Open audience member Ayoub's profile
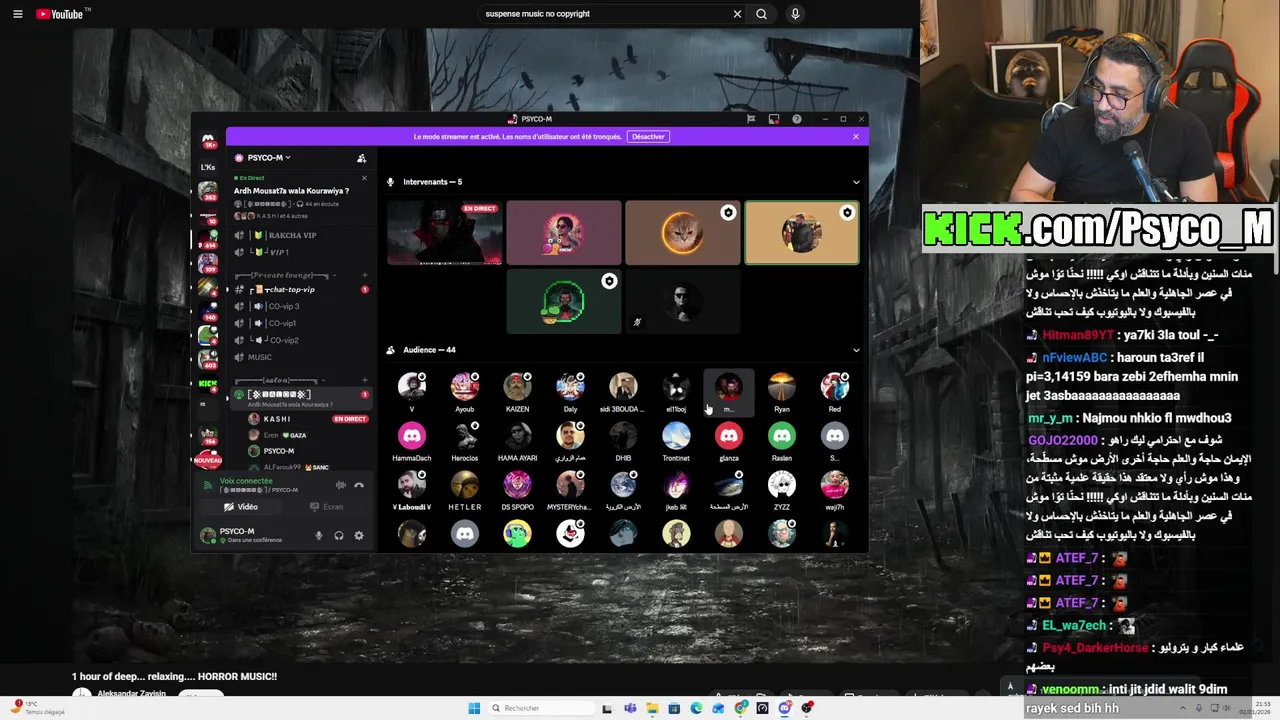The image size is (1280, 720). click(465, 391)
